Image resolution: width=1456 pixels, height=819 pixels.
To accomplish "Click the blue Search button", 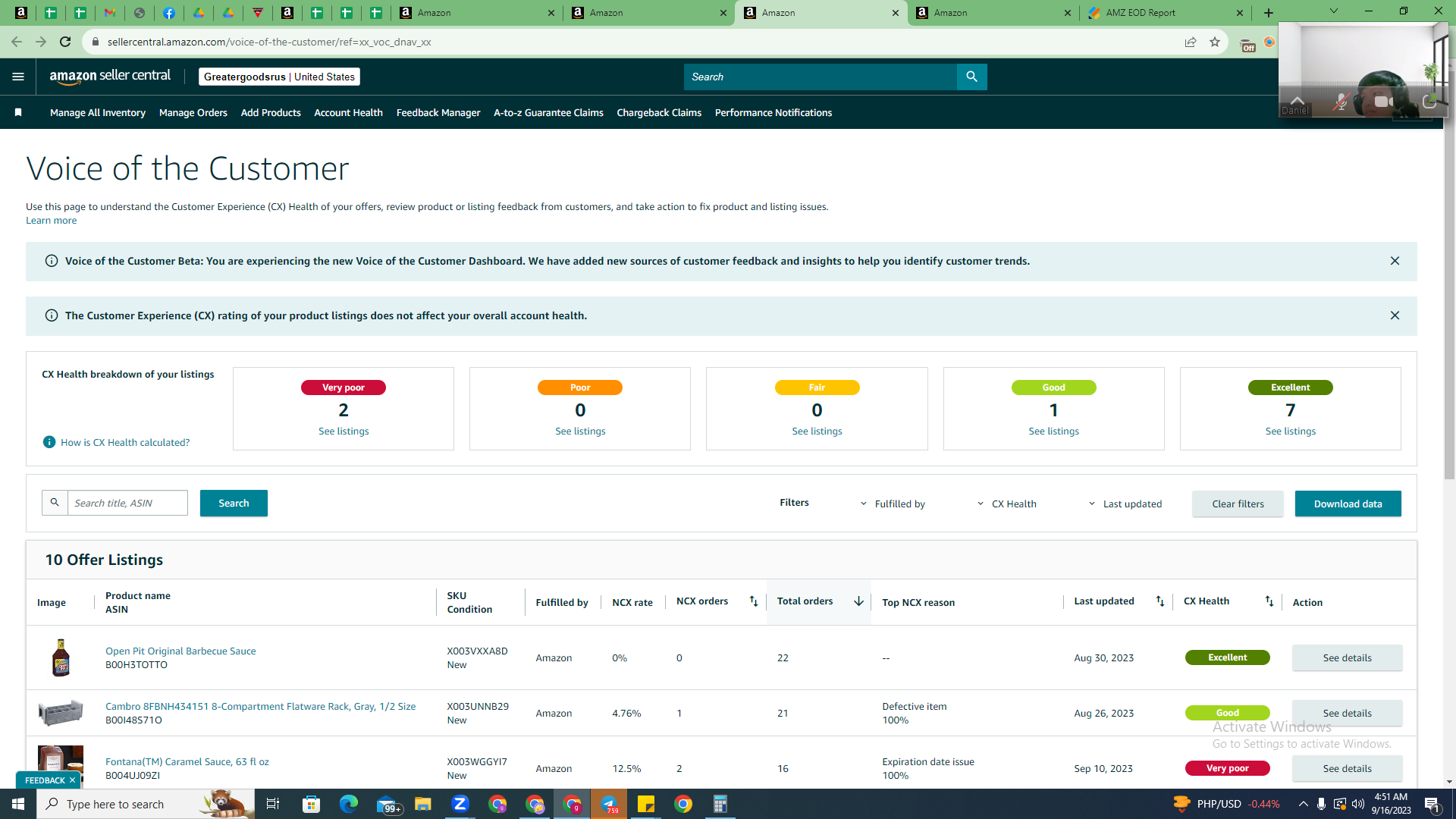I will coord(234,503).
